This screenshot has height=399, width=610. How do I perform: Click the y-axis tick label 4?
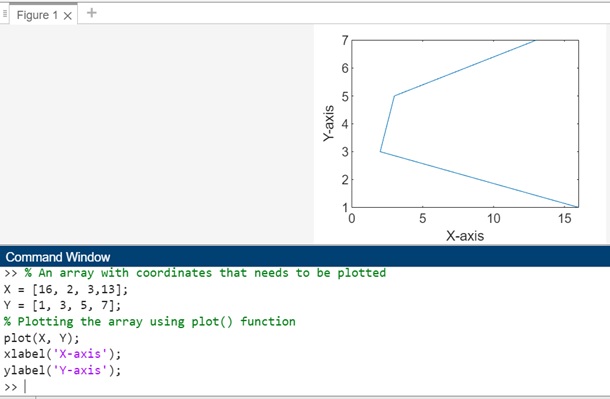[x=345, y=124]
